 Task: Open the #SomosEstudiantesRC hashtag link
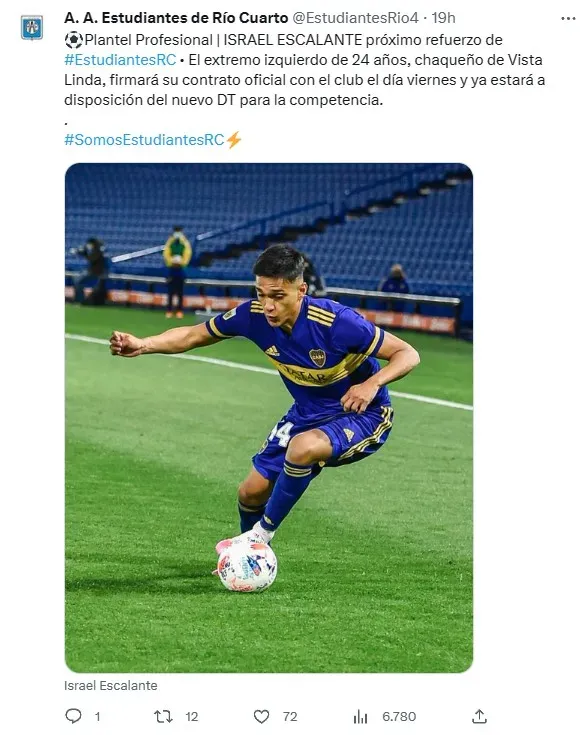tap(144, 140)
